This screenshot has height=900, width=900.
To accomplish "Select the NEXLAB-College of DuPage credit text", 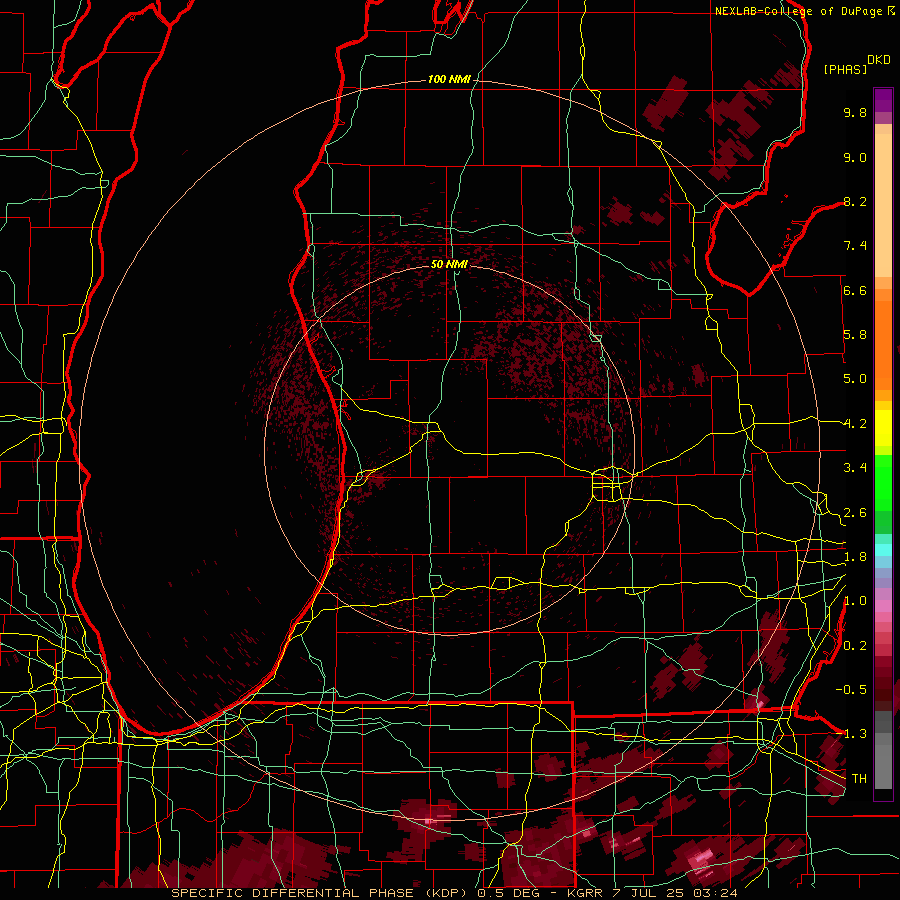I will [x=798, y=11].
